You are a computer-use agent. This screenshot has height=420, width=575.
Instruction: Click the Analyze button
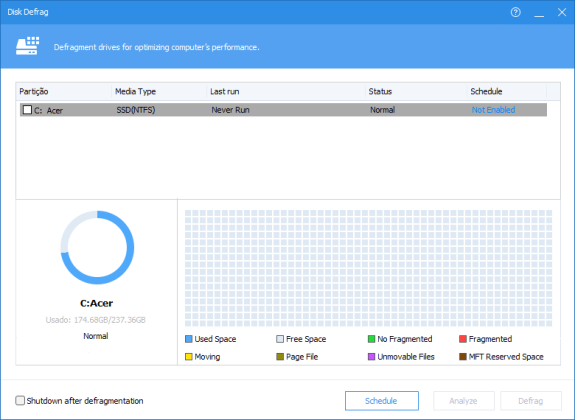(464, 401)
